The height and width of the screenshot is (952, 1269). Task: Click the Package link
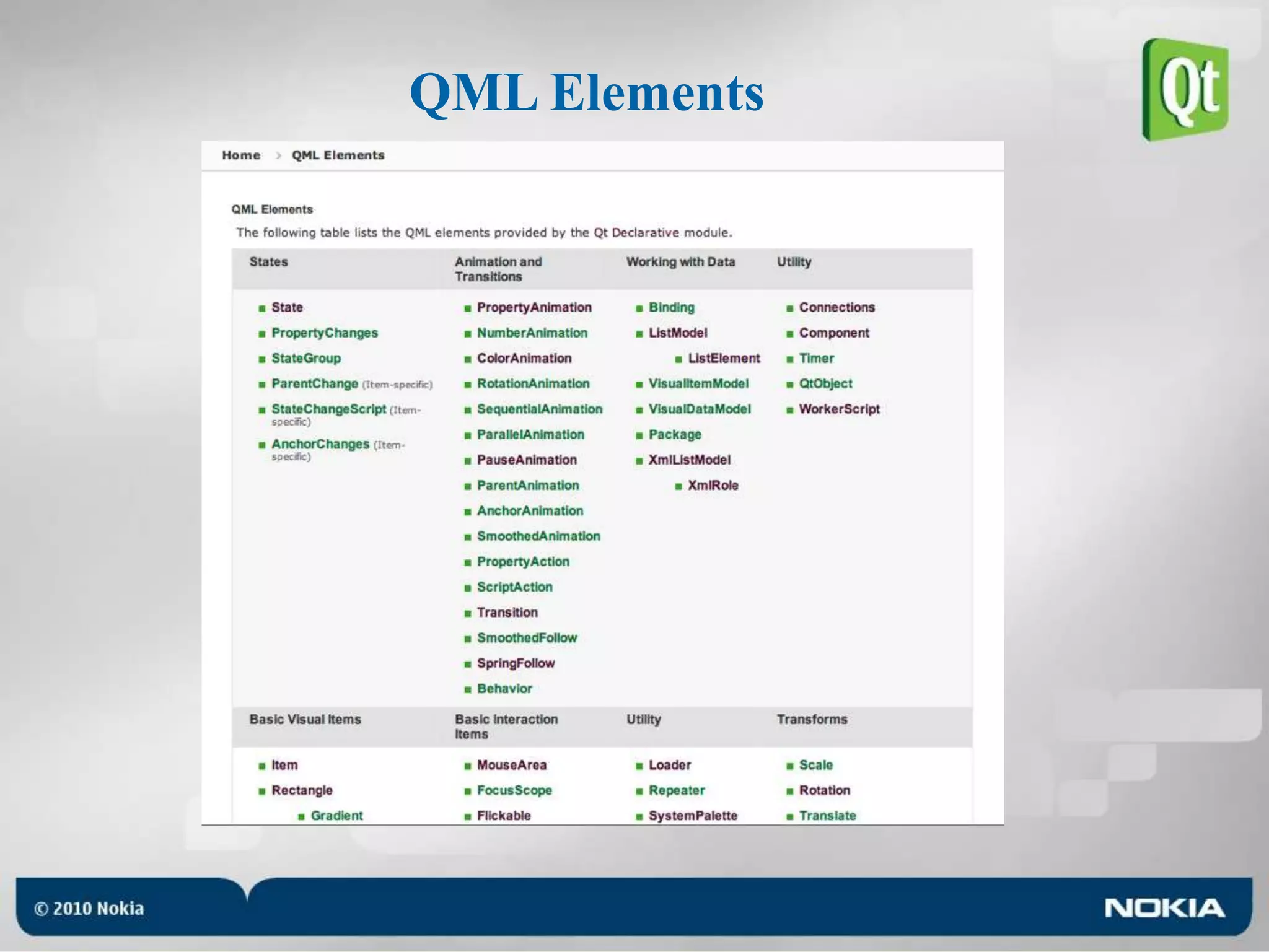(x=675, y=434)
